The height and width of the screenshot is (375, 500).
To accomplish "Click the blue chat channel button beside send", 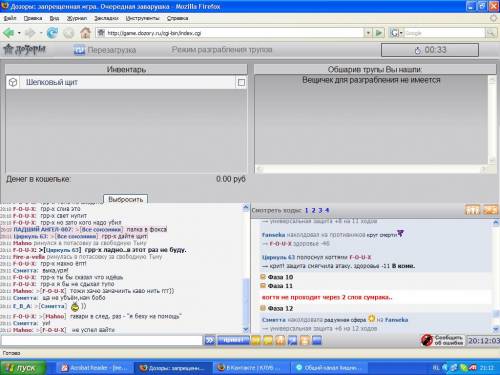I will click(x=233, y=340).
